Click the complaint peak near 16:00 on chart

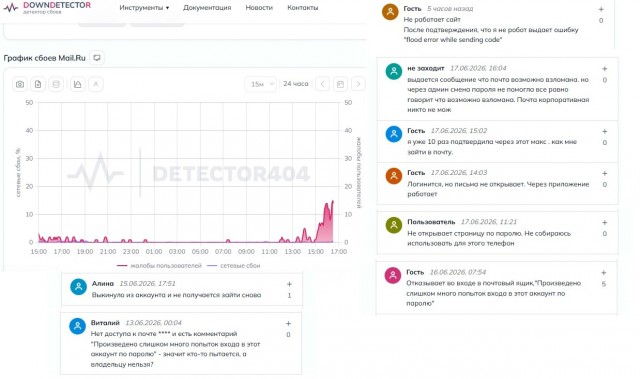click(x=327, y=204)
